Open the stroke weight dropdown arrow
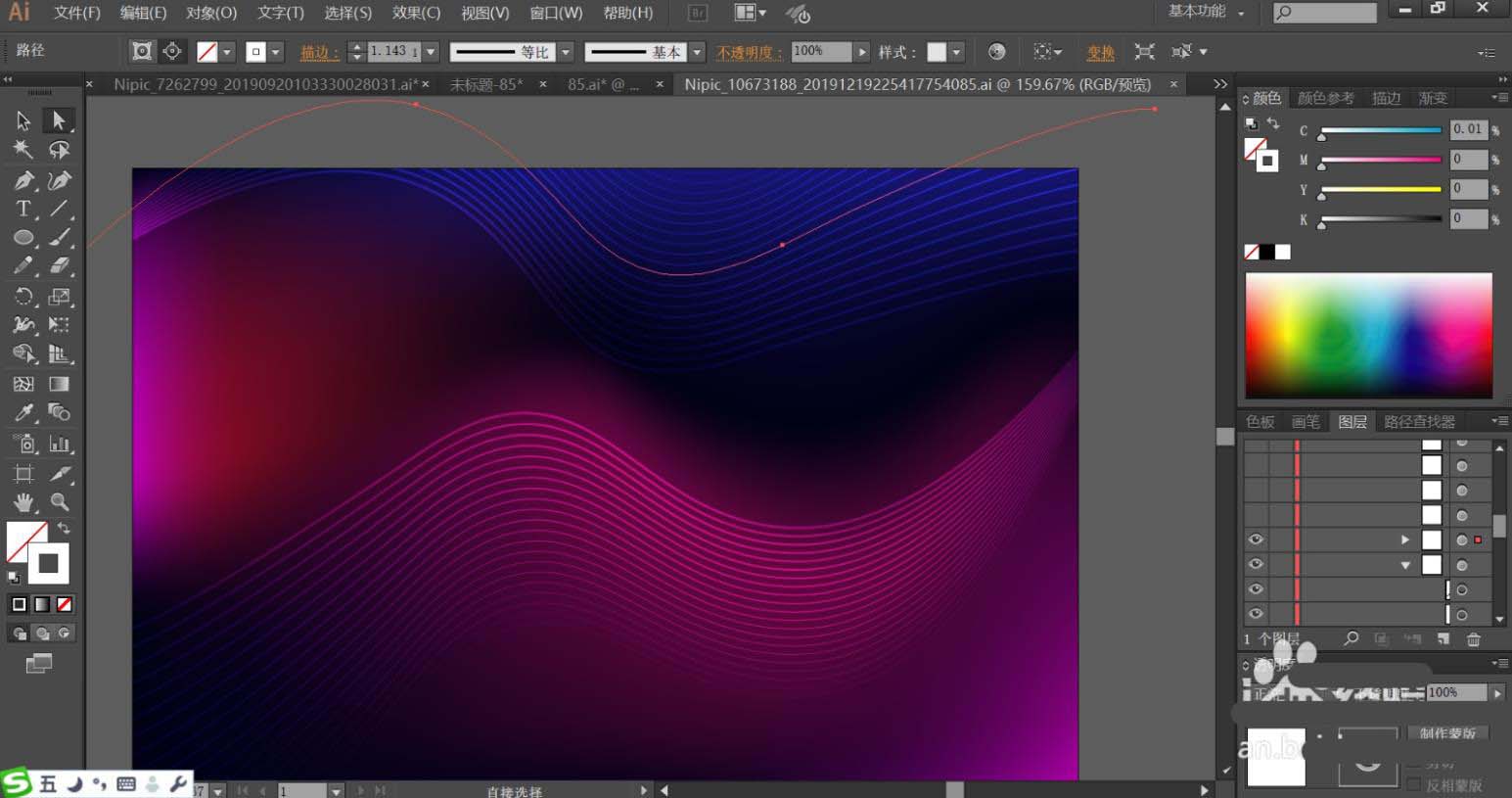1512x798 pixels. pos(431,52)
